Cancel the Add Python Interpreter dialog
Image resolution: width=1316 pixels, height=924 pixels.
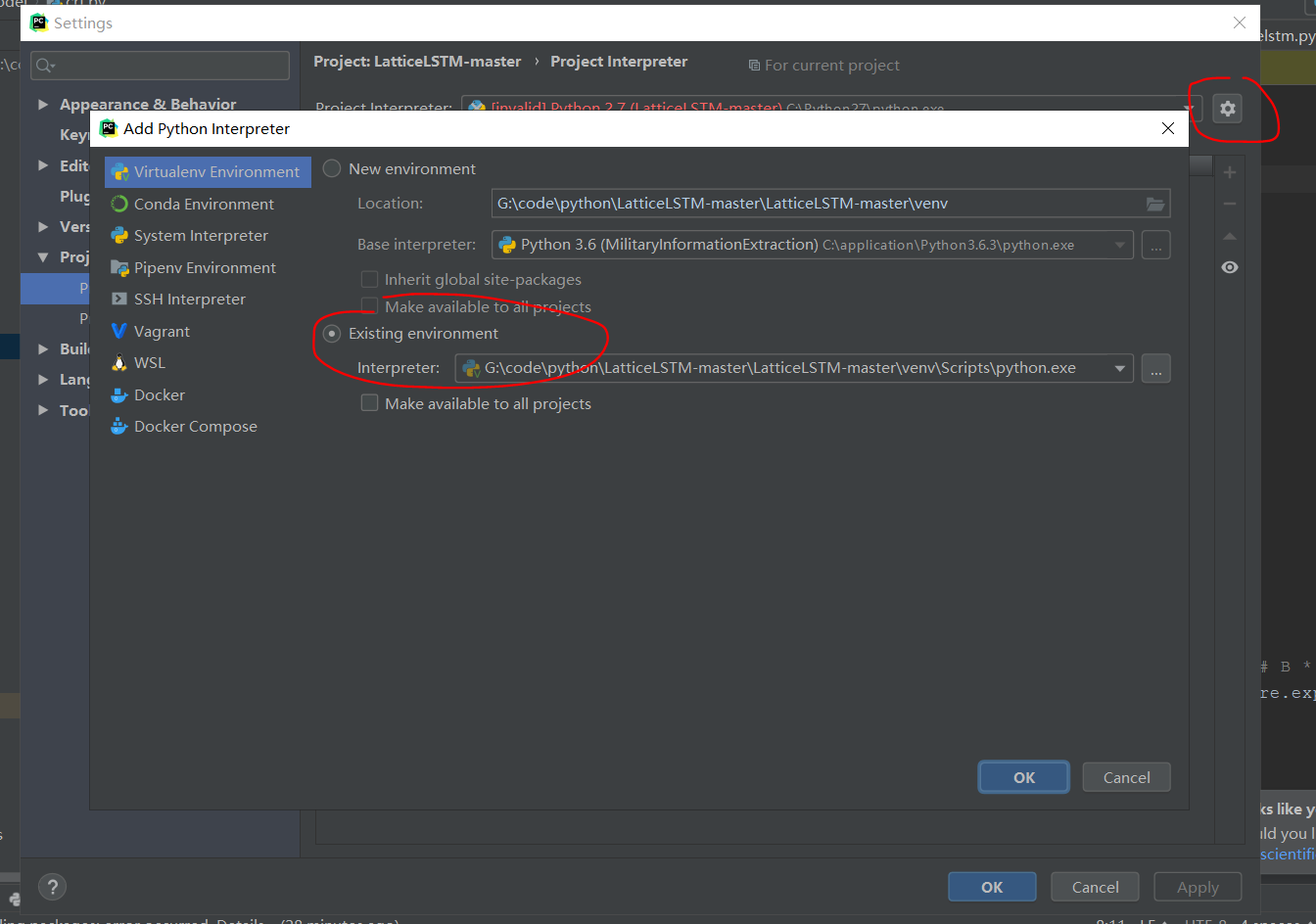[1126, 777]
